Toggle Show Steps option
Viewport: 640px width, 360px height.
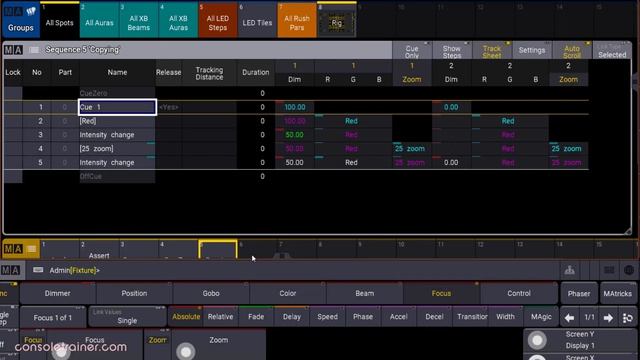[451, 51]
